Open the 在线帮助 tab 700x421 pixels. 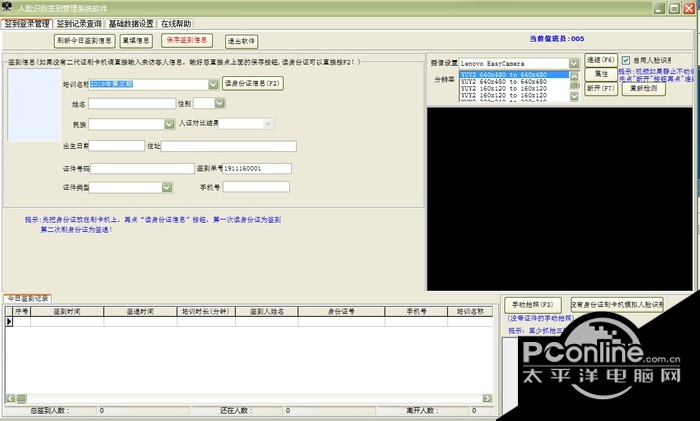coord(176,23)
